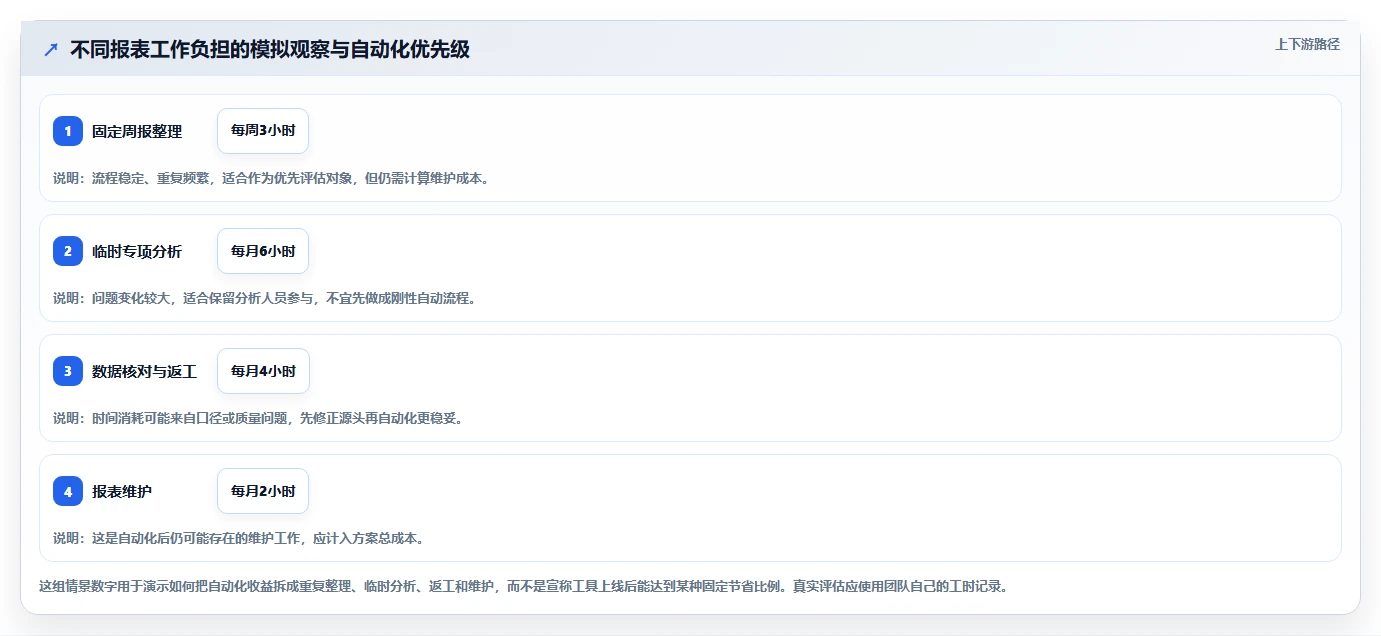Click the footer note starting 这组情景数字用于演示
Screen dimensions: 1381x636
(x=523, y=586)
